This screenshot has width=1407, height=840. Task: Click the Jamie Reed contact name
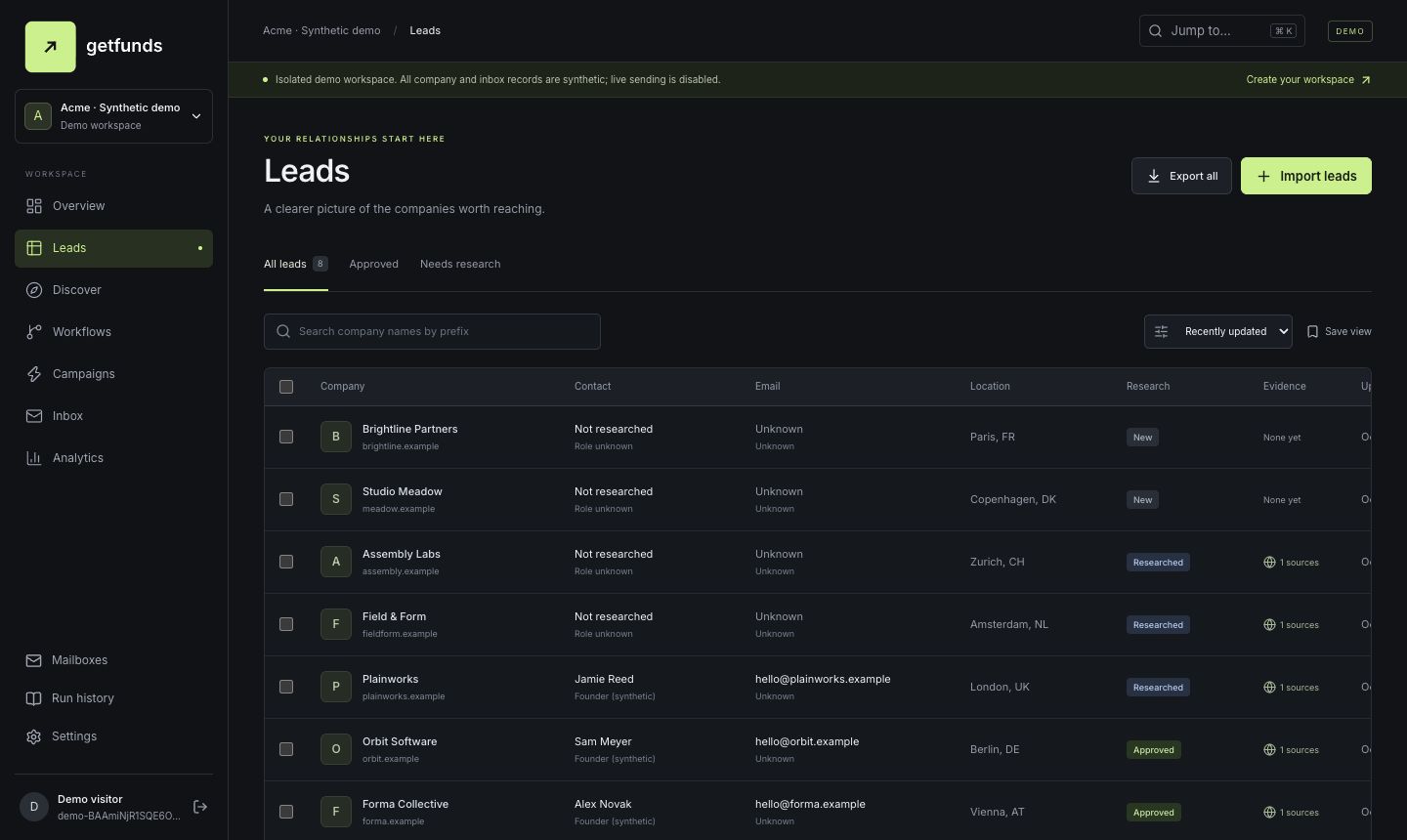[x=604, y=679]
